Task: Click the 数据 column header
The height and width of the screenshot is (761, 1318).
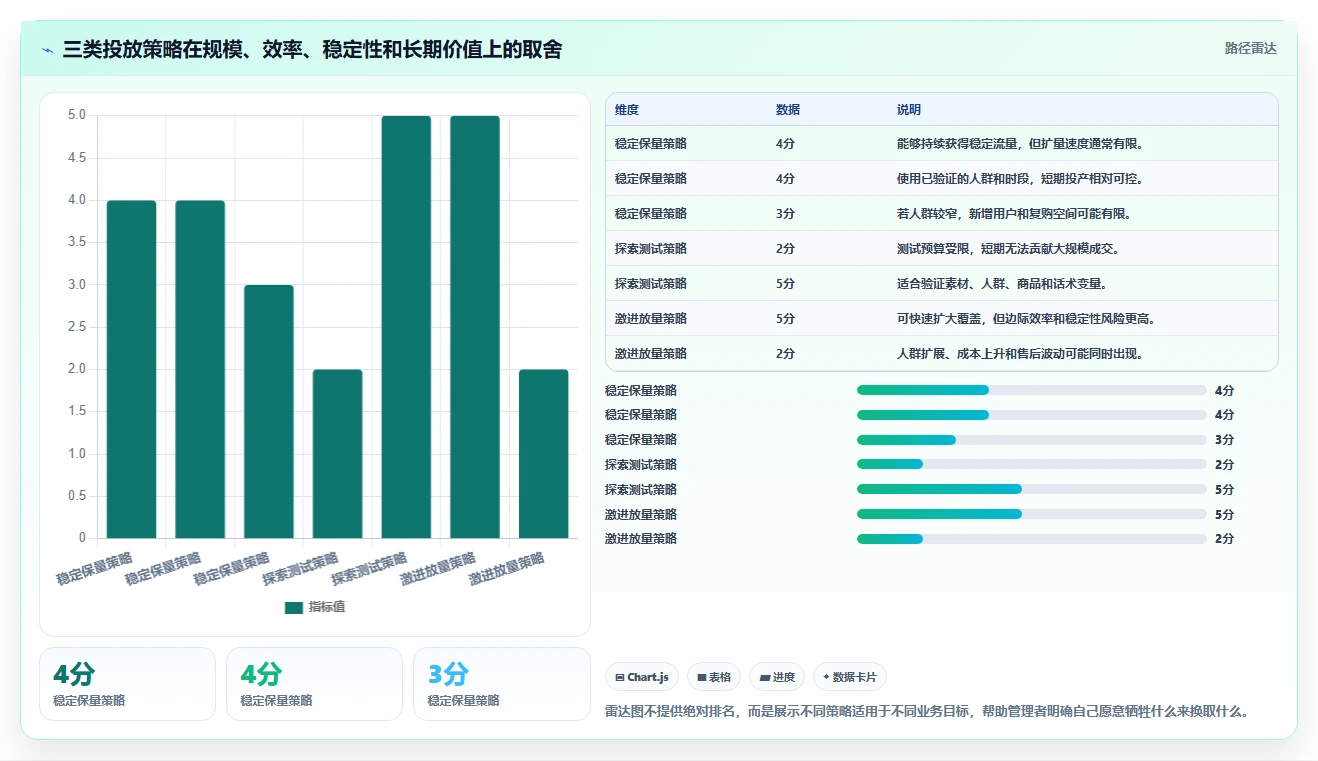Action: coord(788,110)
